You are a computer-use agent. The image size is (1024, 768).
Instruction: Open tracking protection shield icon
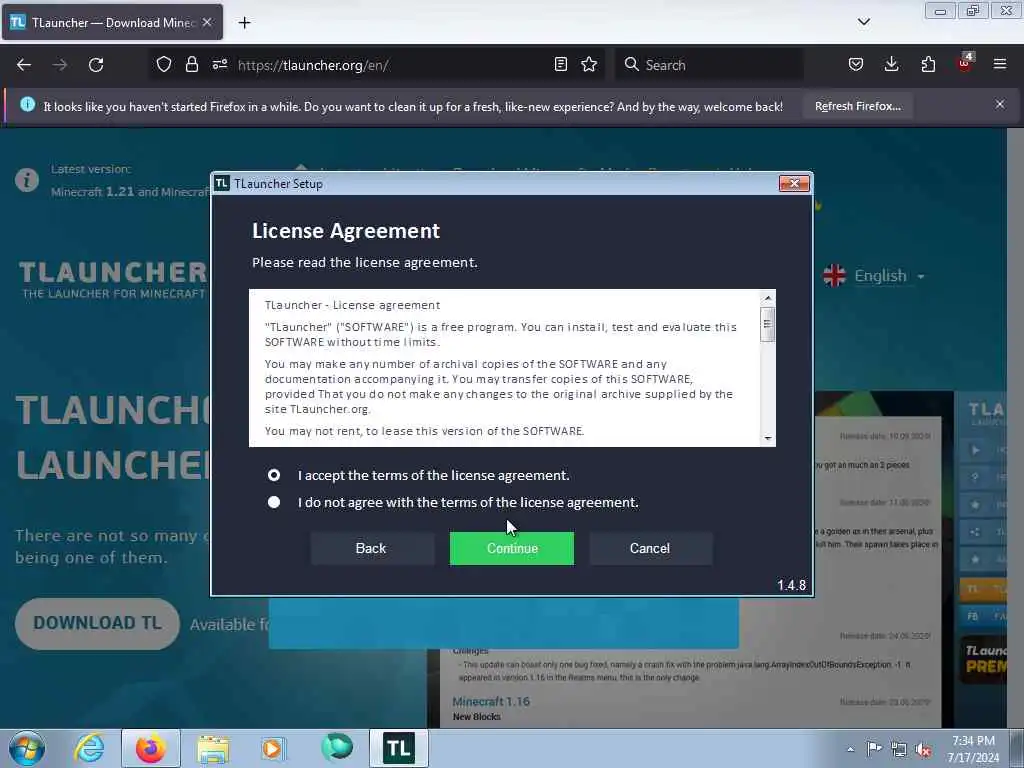click(164, 64)
